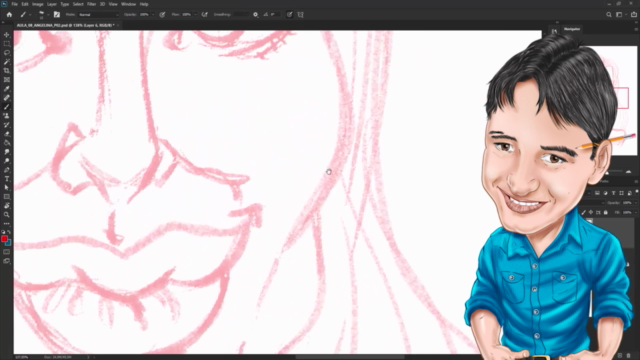The width and height of the screenshot is (640, 360).
Task: Select the Eraser tool
Action: pos(7,133)
